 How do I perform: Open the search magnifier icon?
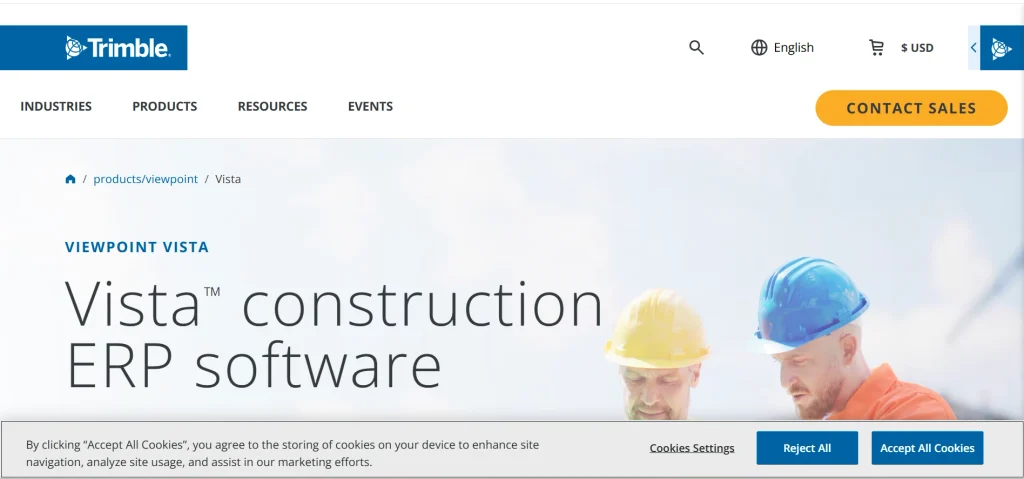pyautogui.click(x=696, y=47)
